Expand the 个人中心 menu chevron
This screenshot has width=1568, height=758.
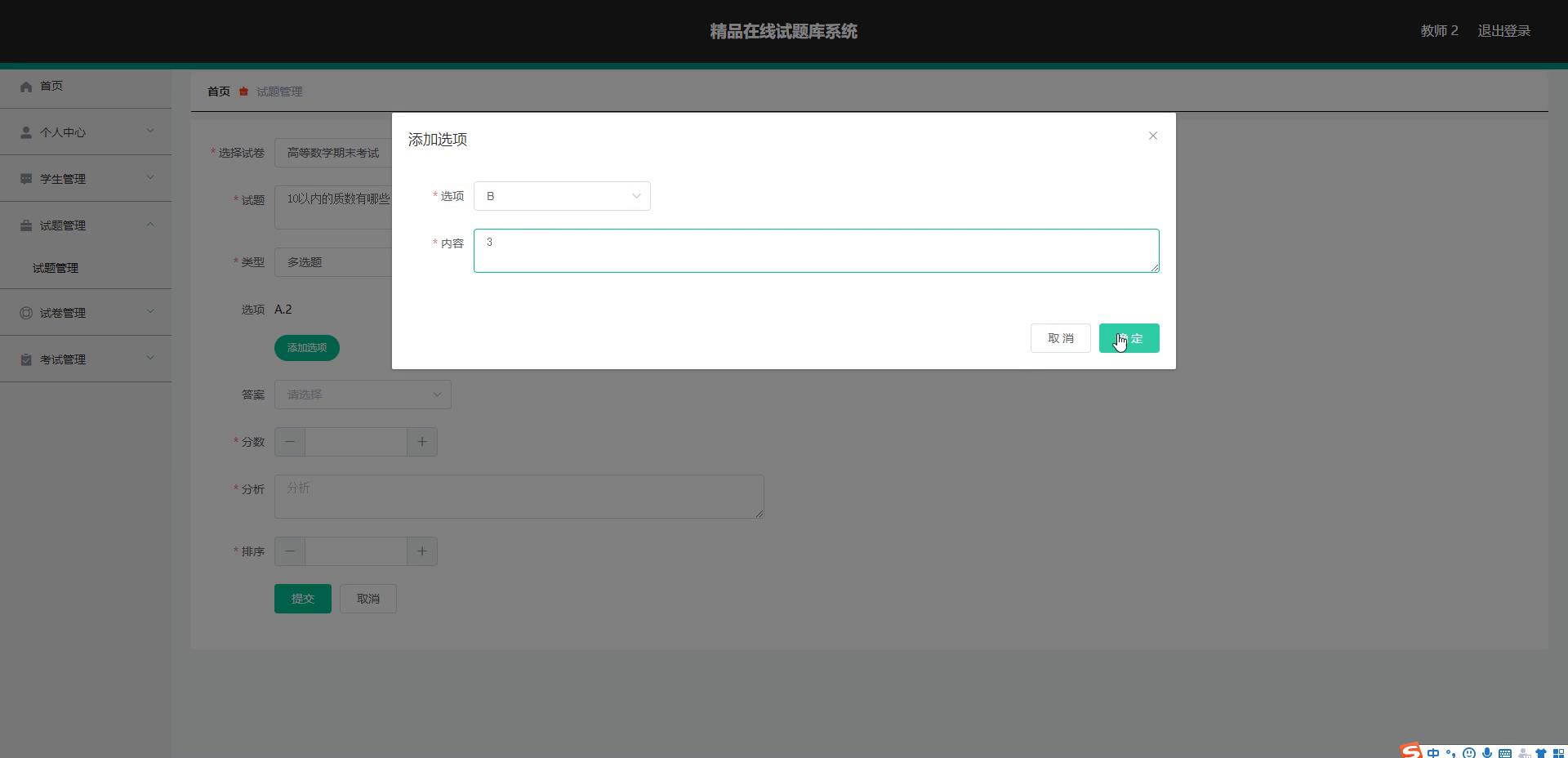[150, 131]
